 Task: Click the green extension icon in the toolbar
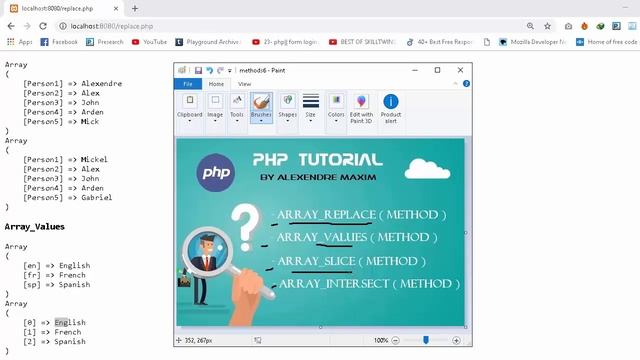pos(600,26)
